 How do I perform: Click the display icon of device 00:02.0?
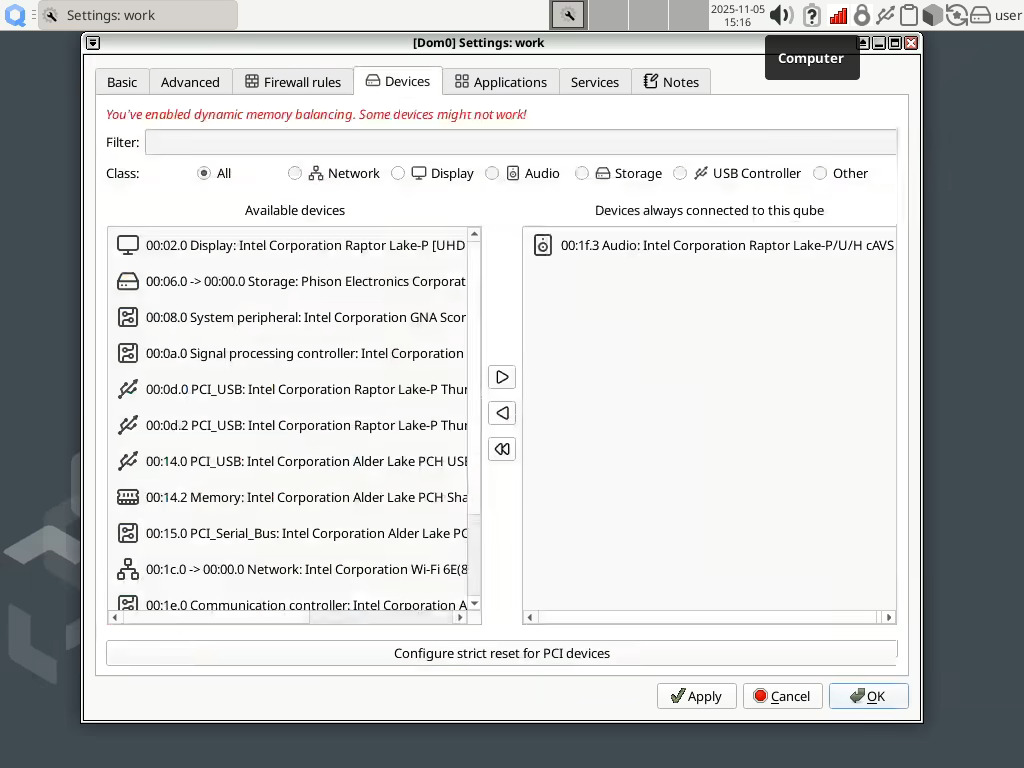pyautogui.click(x=127, y=246)
